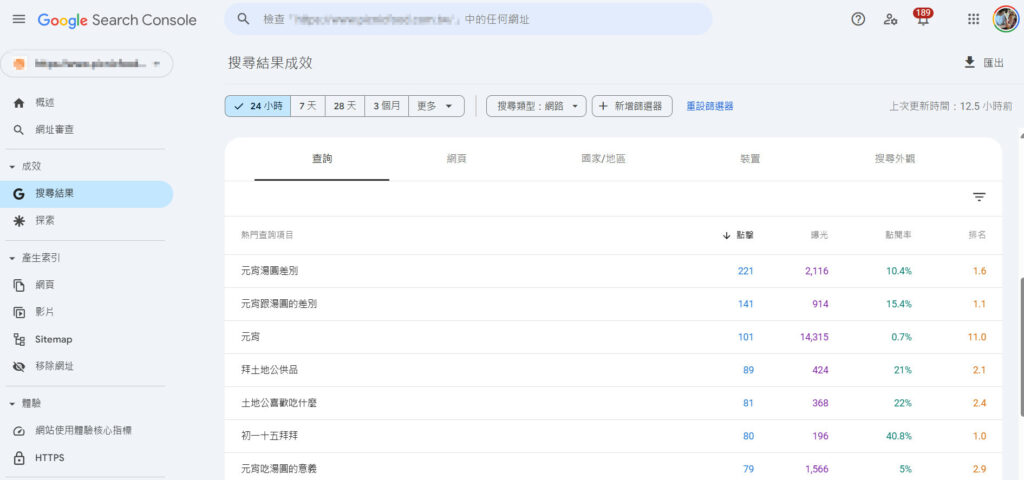
Task: Select the 24 小時 date range
Action: point(257,106)
